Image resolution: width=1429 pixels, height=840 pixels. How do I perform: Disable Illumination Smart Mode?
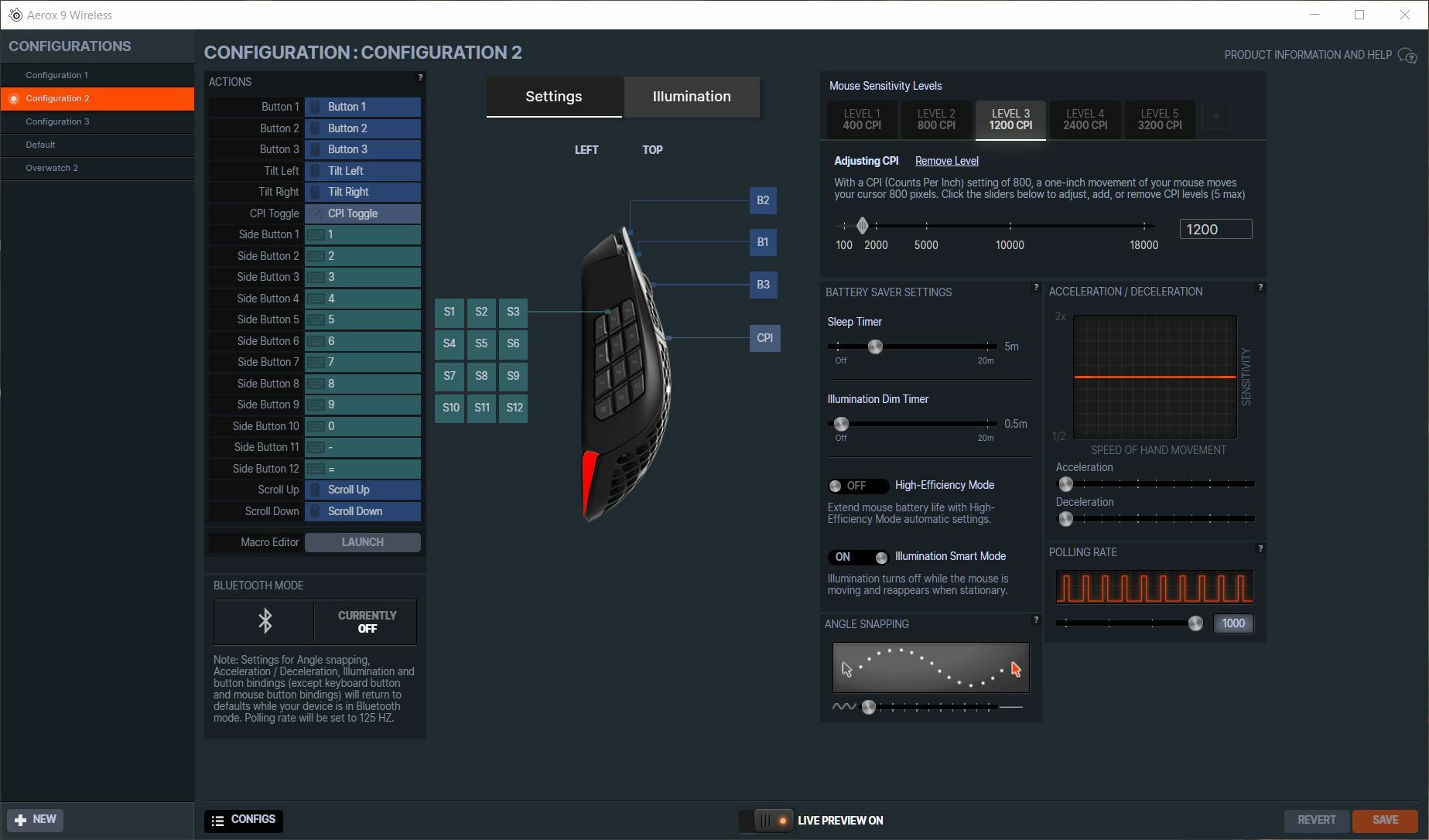pos(857,557)
